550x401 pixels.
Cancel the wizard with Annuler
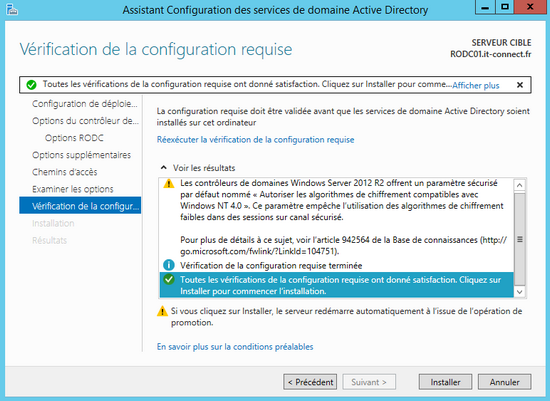click(x=504, y=382)
